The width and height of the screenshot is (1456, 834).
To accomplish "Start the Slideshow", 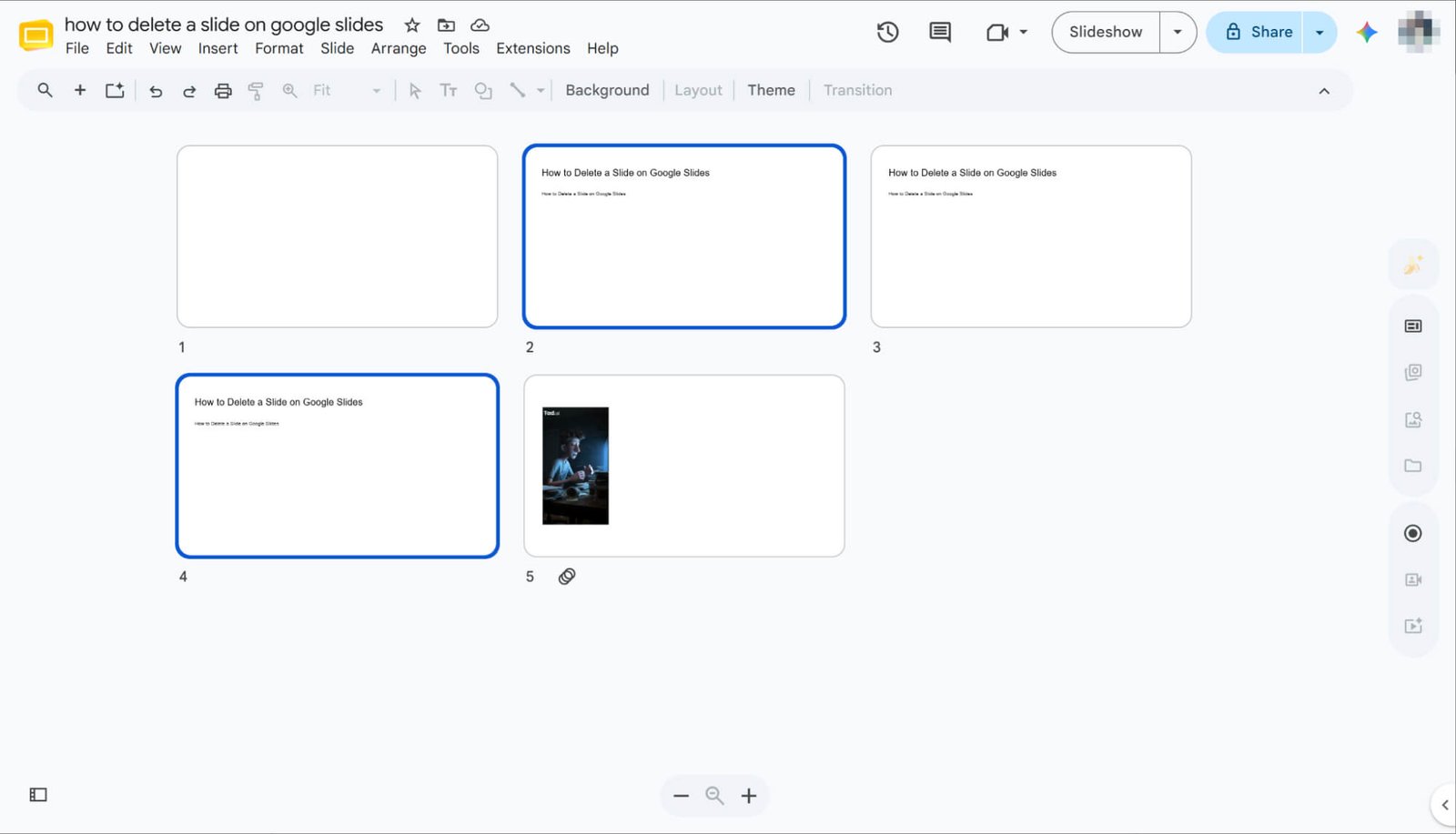I will click(1106, 32).
